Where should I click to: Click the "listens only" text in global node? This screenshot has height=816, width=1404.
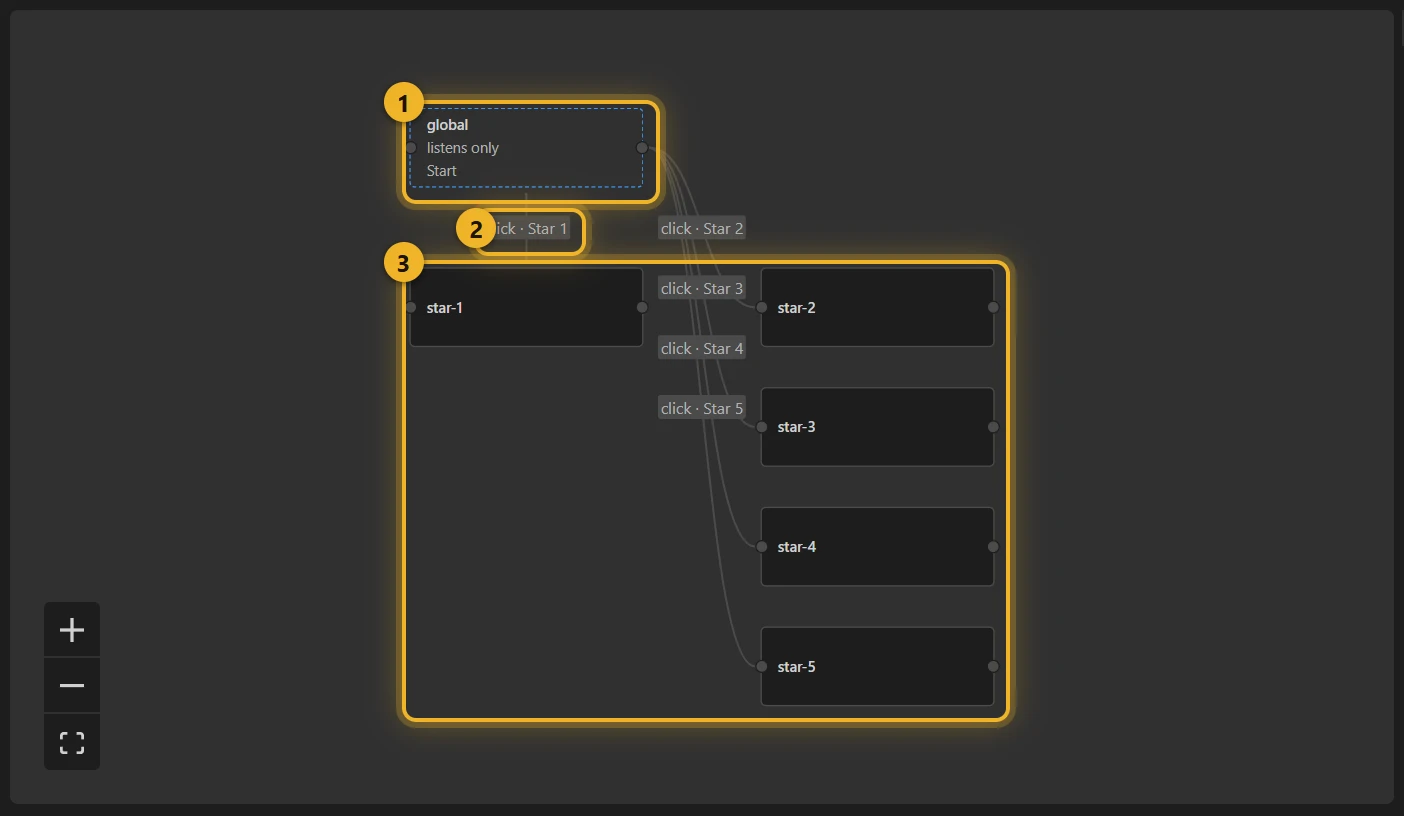tap(463, 148)
